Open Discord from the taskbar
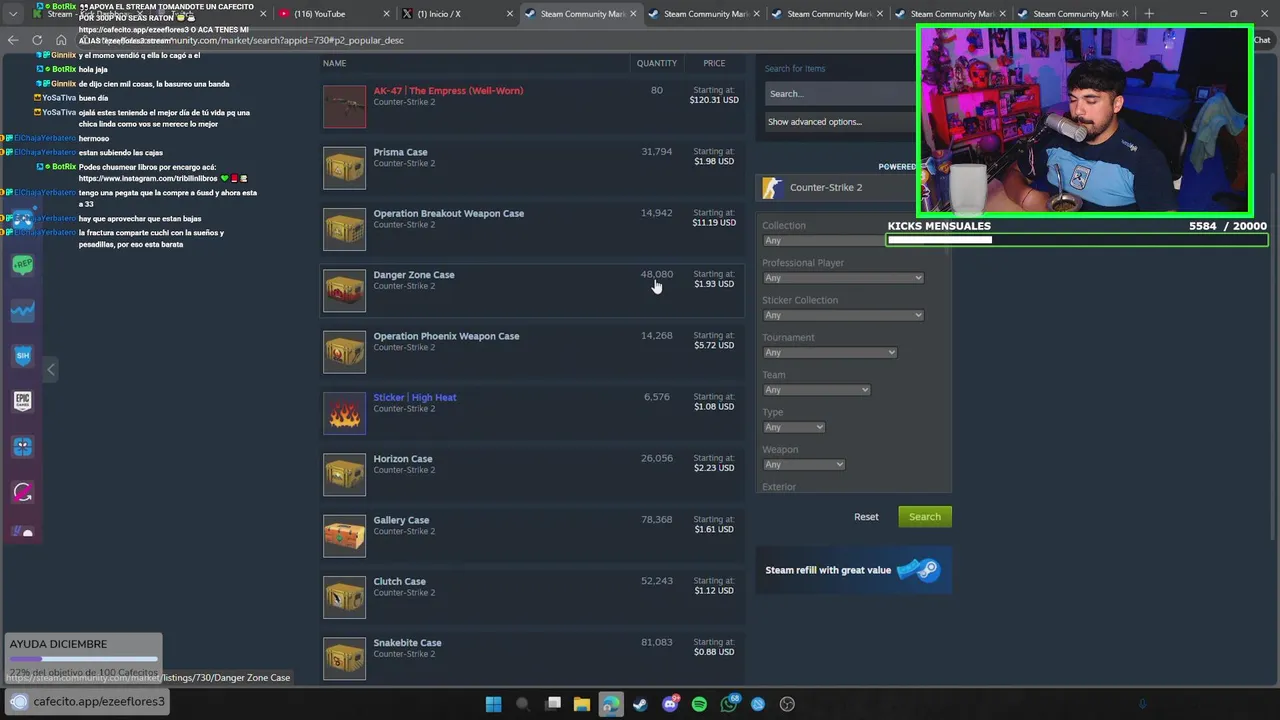The width and height of the screenshot is (1280, 720). click(670, 704)
